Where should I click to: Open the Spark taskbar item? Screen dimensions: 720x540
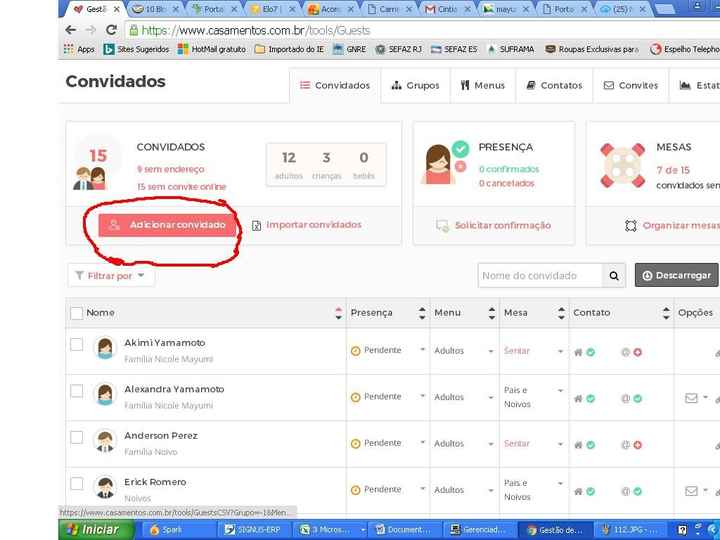tap(178, 530)
